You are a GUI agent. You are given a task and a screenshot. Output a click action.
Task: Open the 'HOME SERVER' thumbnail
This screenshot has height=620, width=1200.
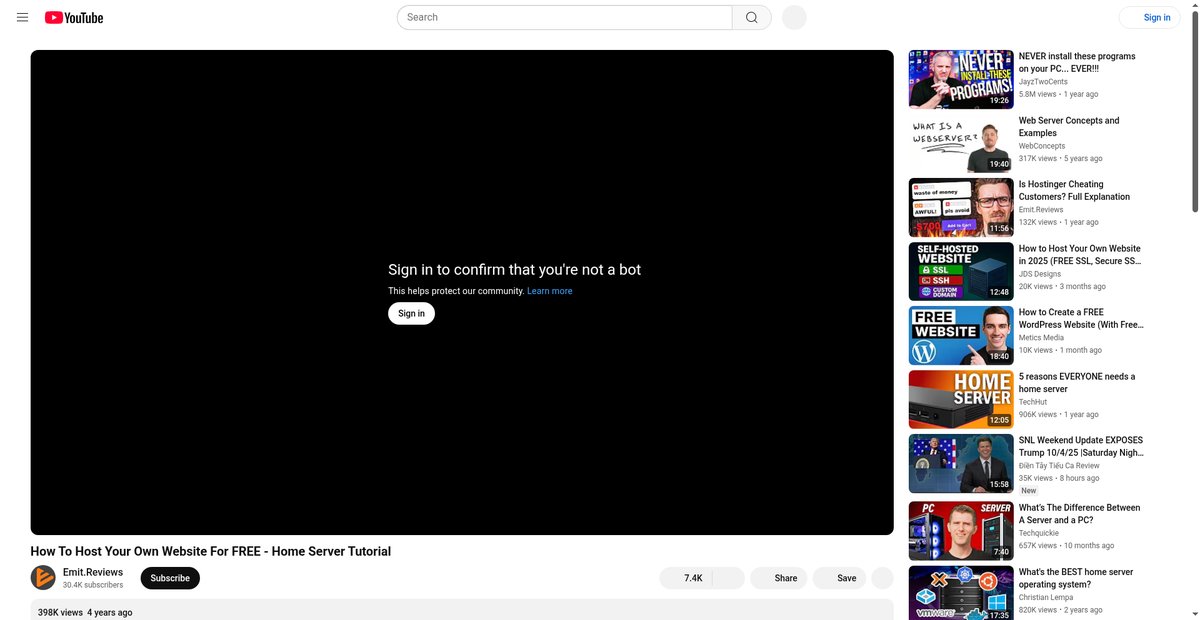[x=961, y=399]
